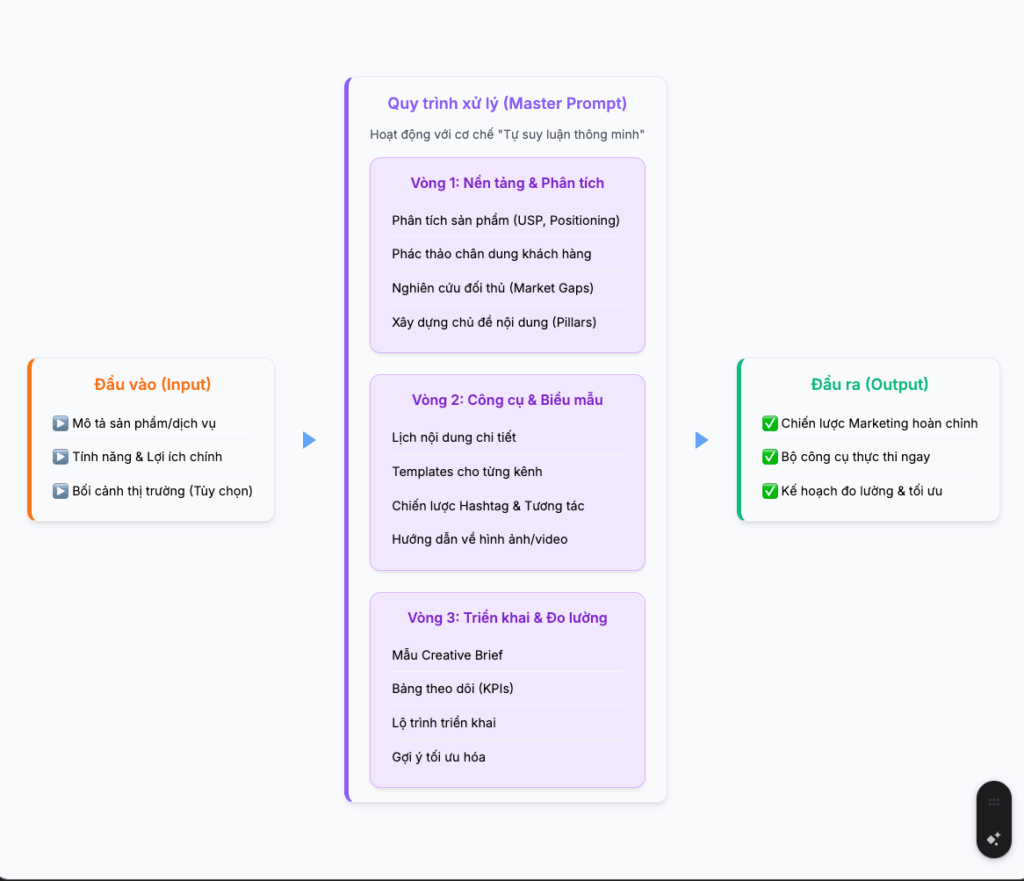Image resolution: width=1024 pixels, height=881 pixels.
Task: Click the text "Bối cảnh thị trường (Tùy chọn)"
Action: click(162, 491)
